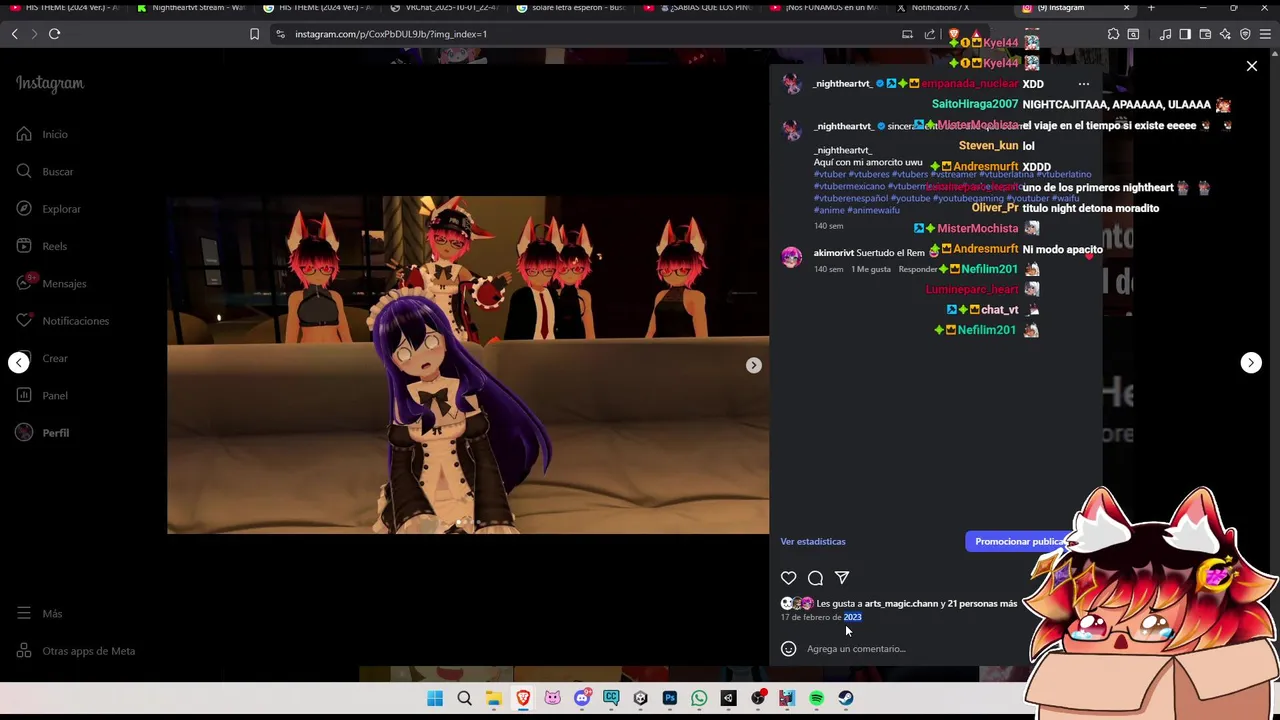Click the #vtuber hashtag

[829, 175]
